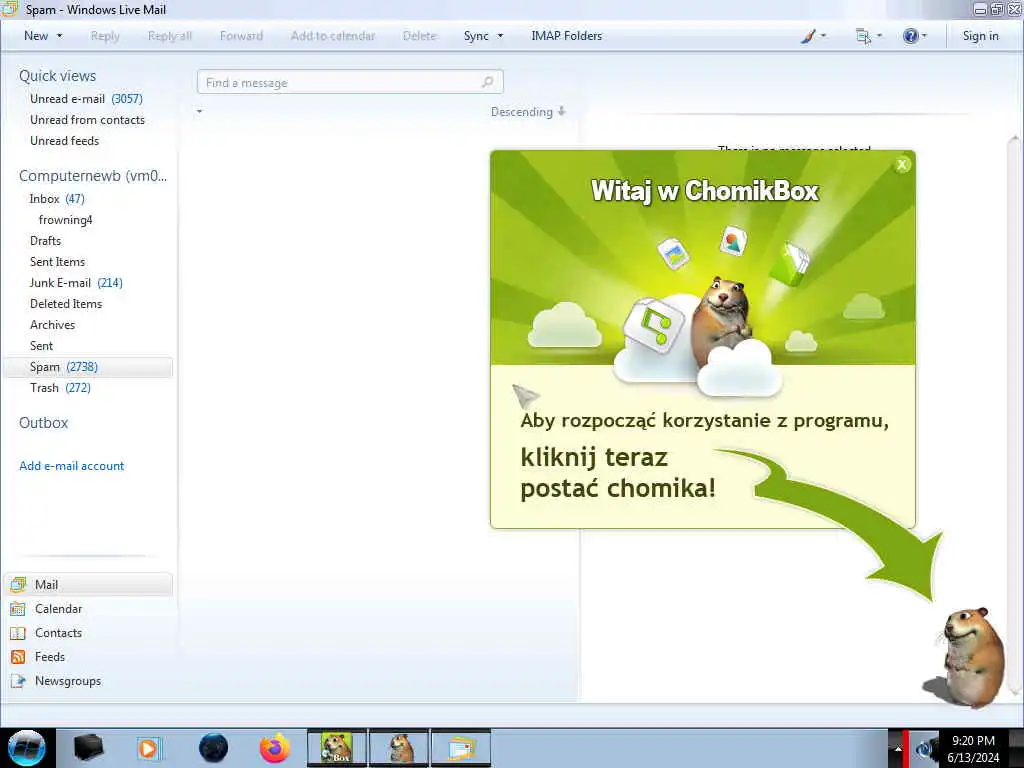Screen dimensions: 1024x768
Task: Open Firefox from the taskbar
Action: point(275,748)
